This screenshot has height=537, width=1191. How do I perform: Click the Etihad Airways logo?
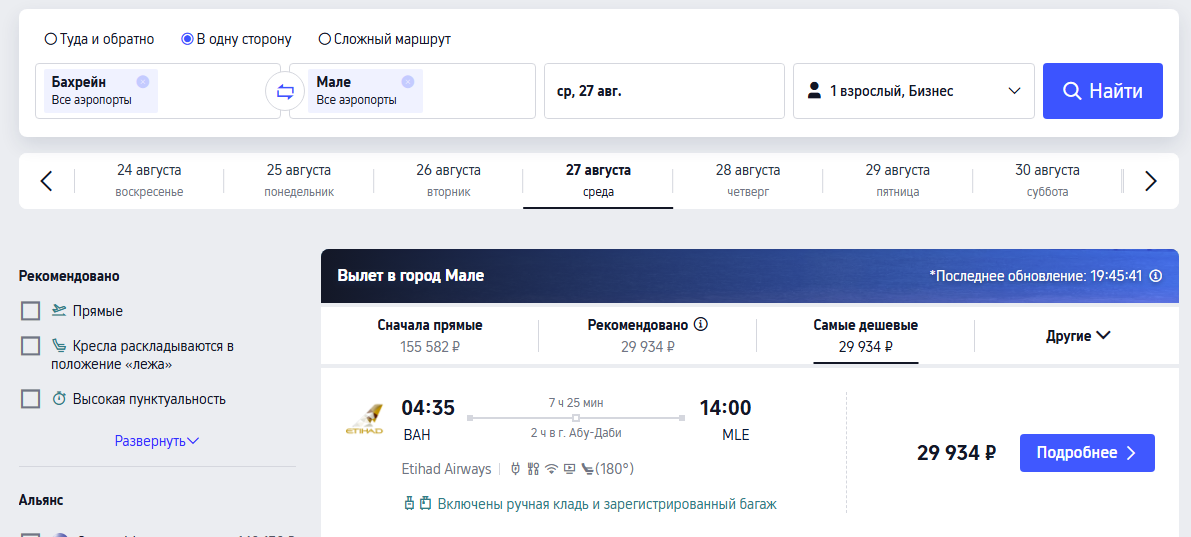365,420
